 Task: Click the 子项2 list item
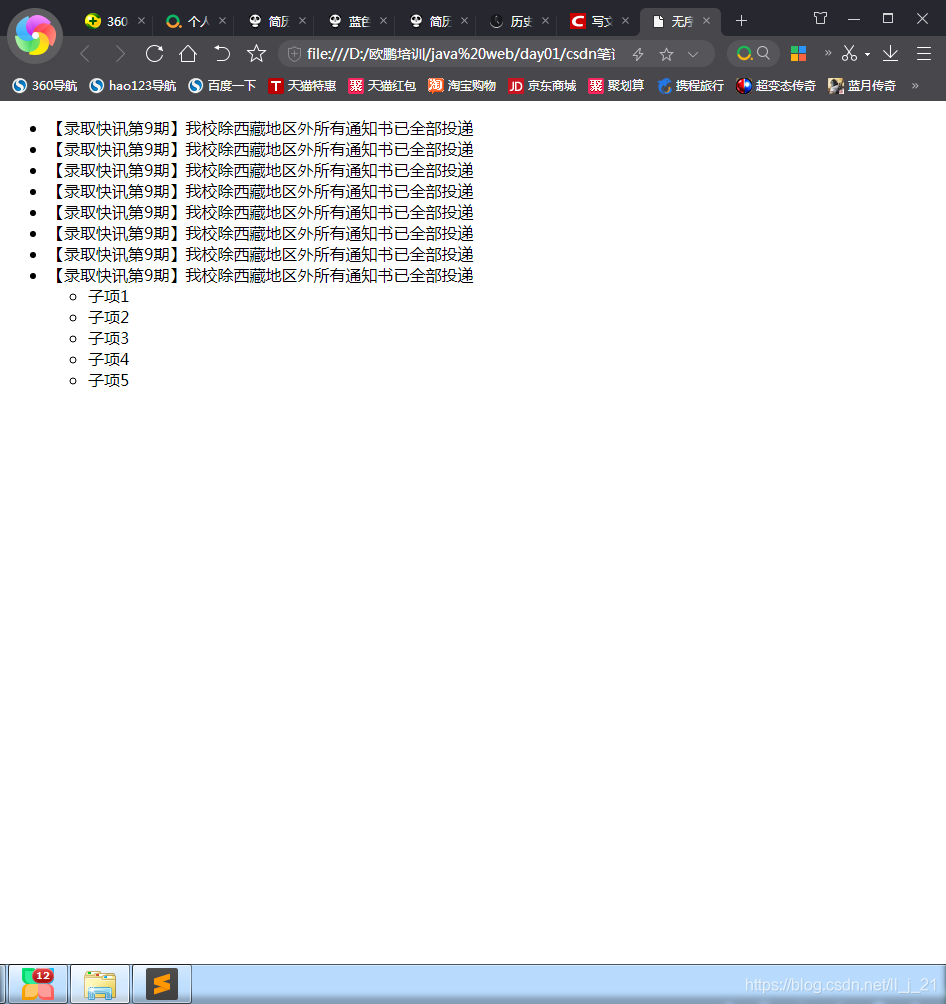[x=108, y=318]
